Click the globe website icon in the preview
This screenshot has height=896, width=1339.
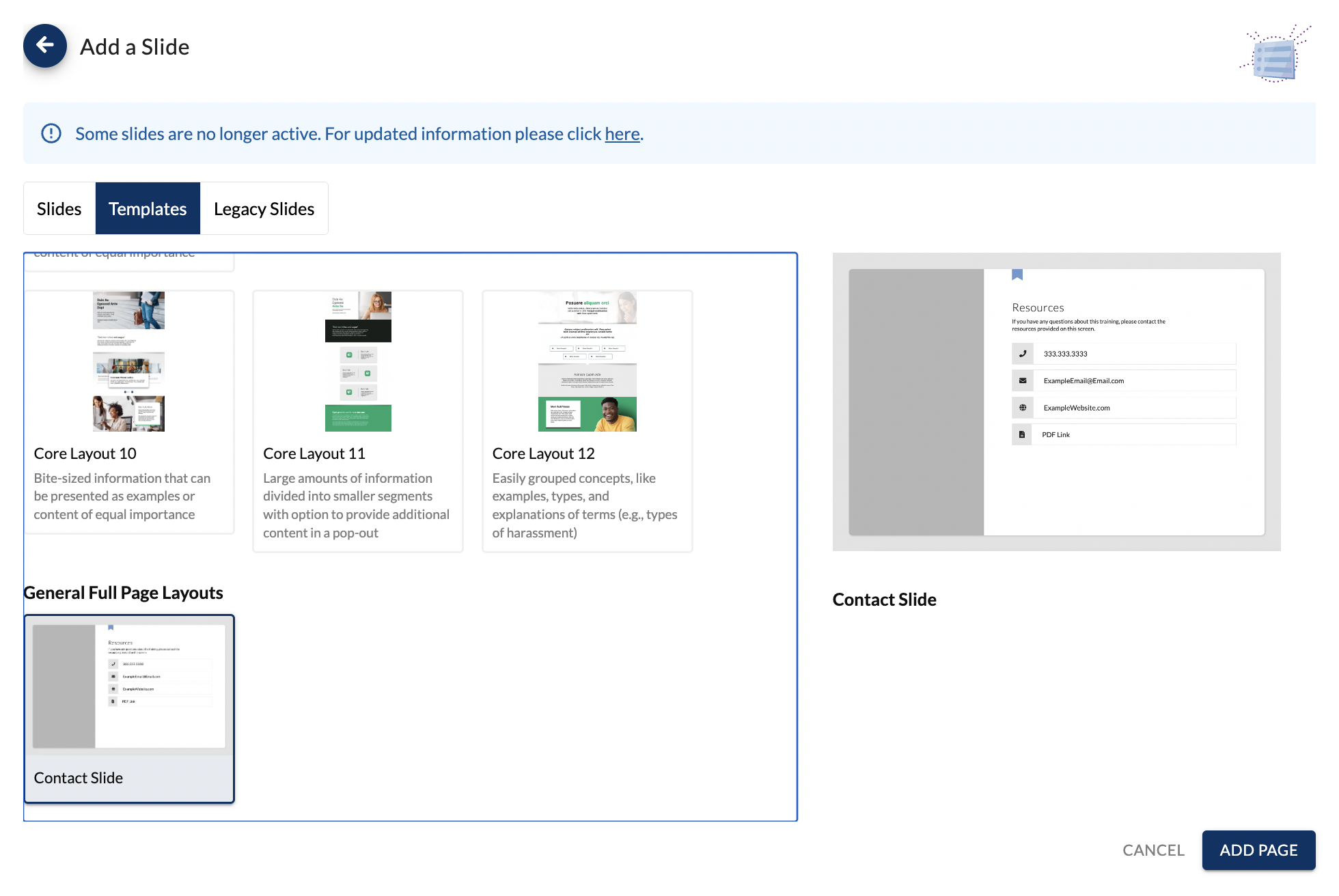coord(1023,408)
